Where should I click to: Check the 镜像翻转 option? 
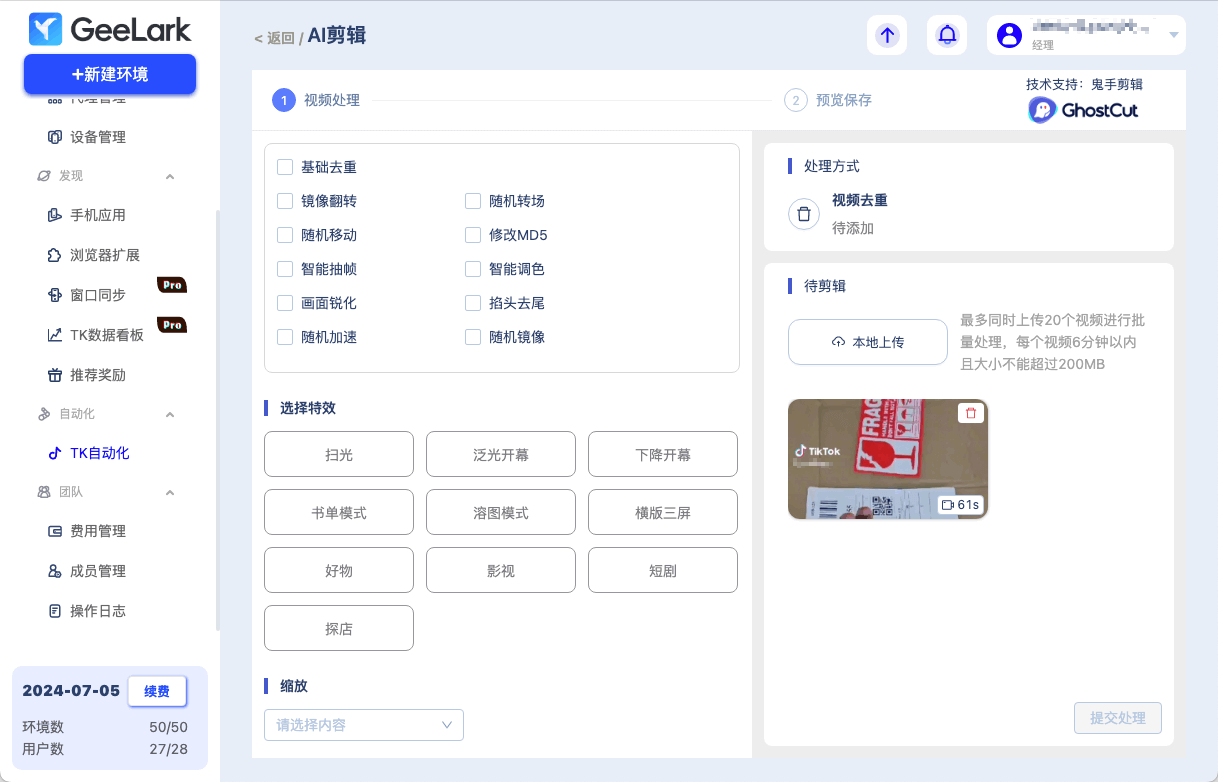pos(285,201)
